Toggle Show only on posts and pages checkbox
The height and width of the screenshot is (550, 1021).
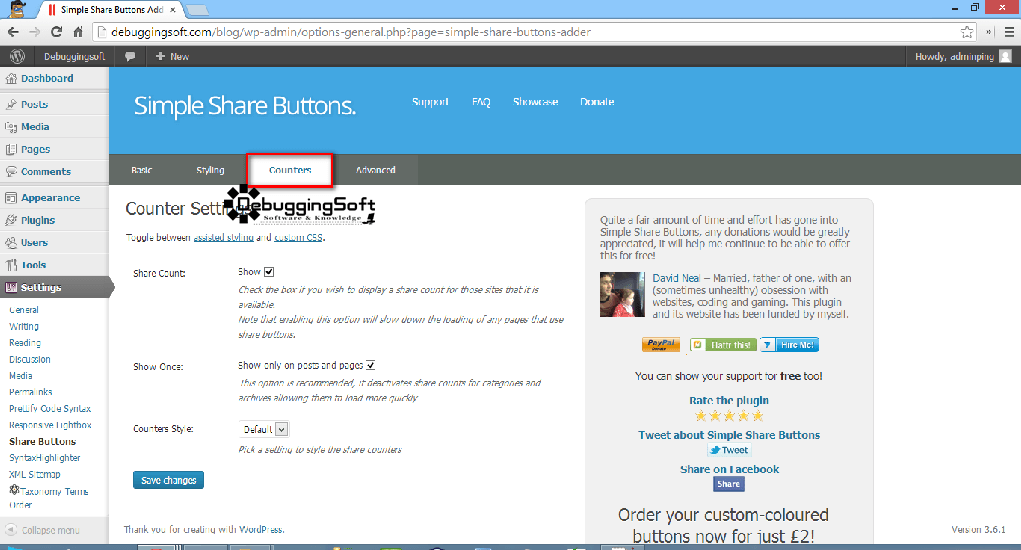coord(371,365)
